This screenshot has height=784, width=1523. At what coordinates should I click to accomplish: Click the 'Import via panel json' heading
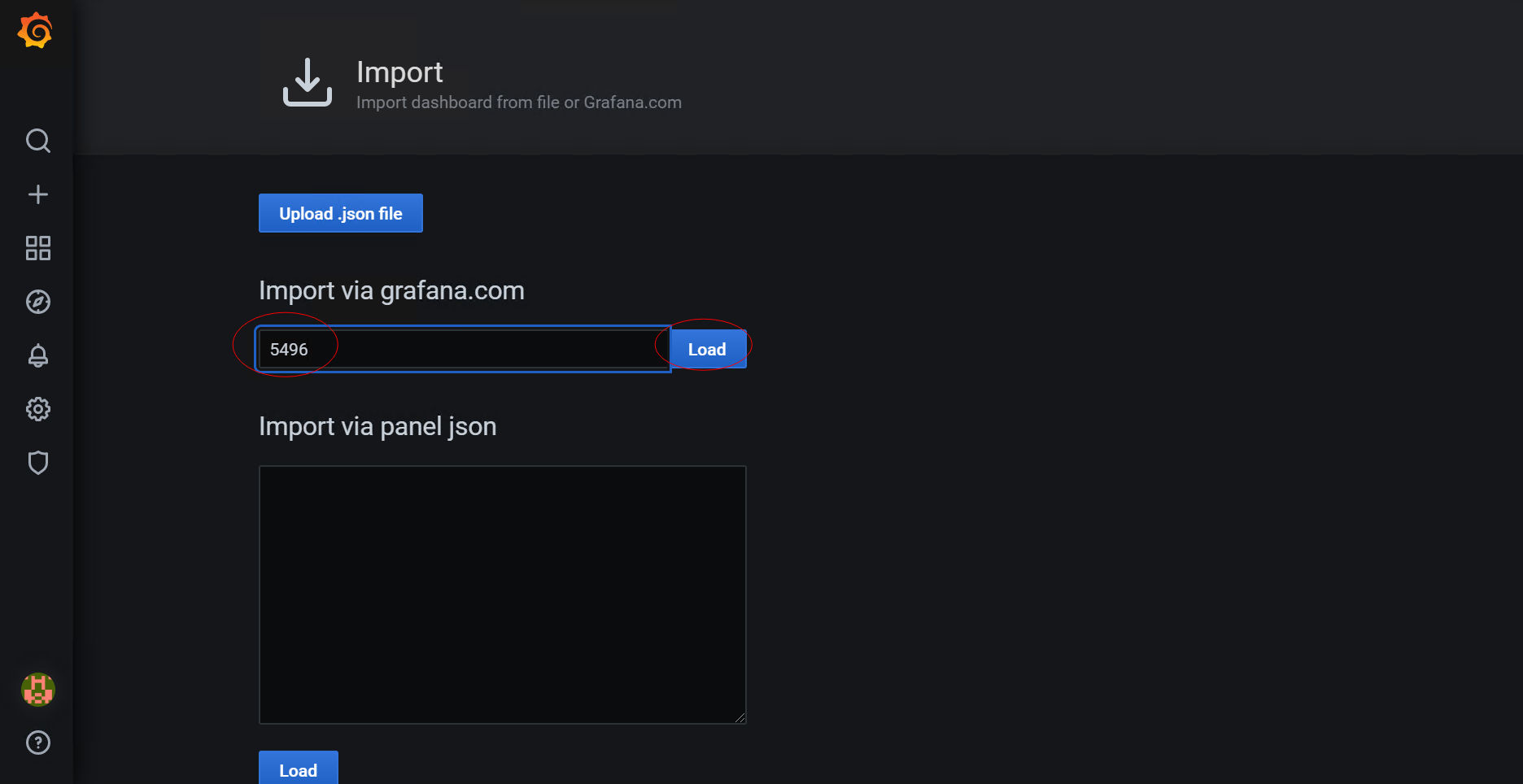pyautogui.click(x=377, y=427)
